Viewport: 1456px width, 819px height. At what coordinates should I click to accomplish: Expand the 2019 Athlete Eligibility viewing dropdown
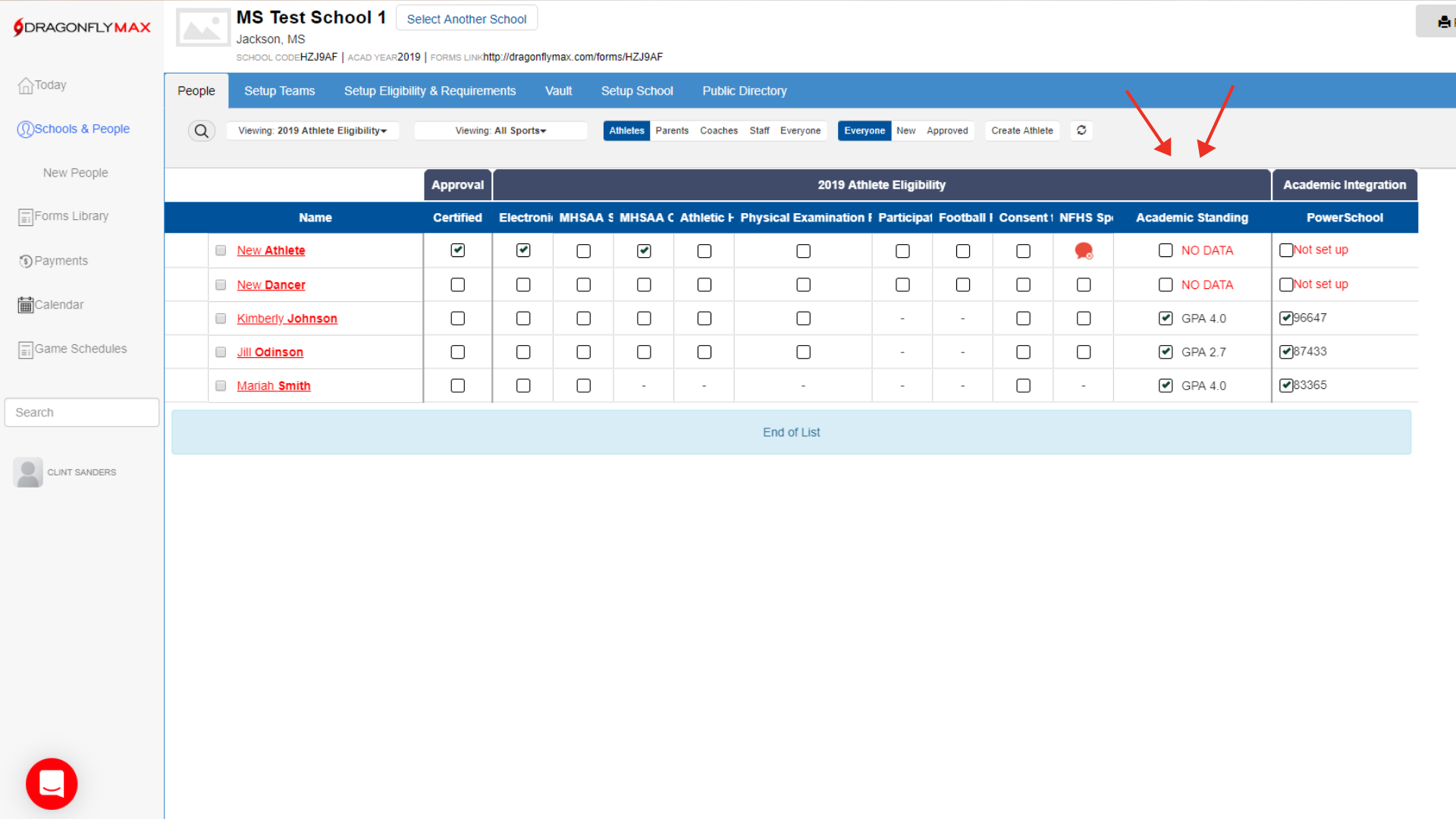pos(312,130)
